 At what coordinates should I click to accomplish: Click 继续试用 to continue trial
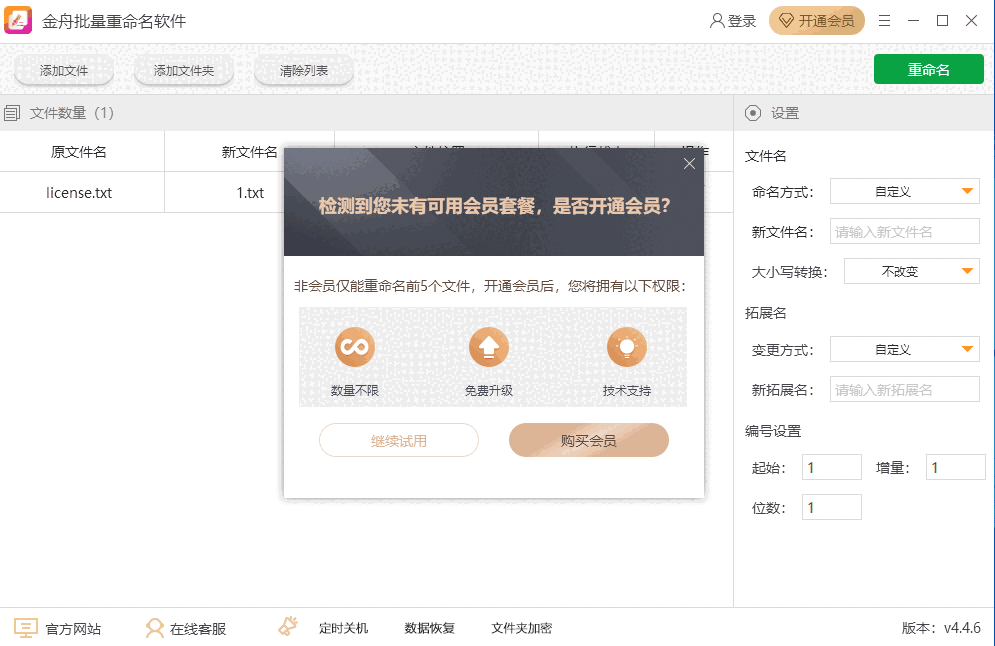398,441
